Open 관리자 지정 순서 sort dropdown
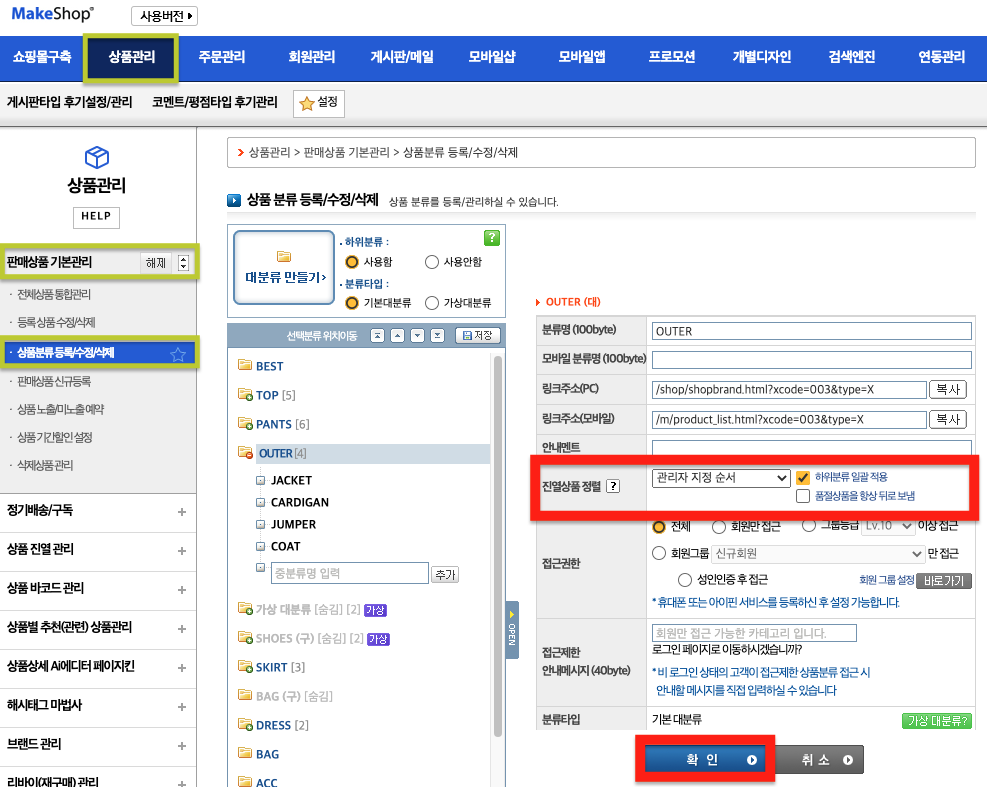Viewport: 987px width, 787px height. click(721, 478)
